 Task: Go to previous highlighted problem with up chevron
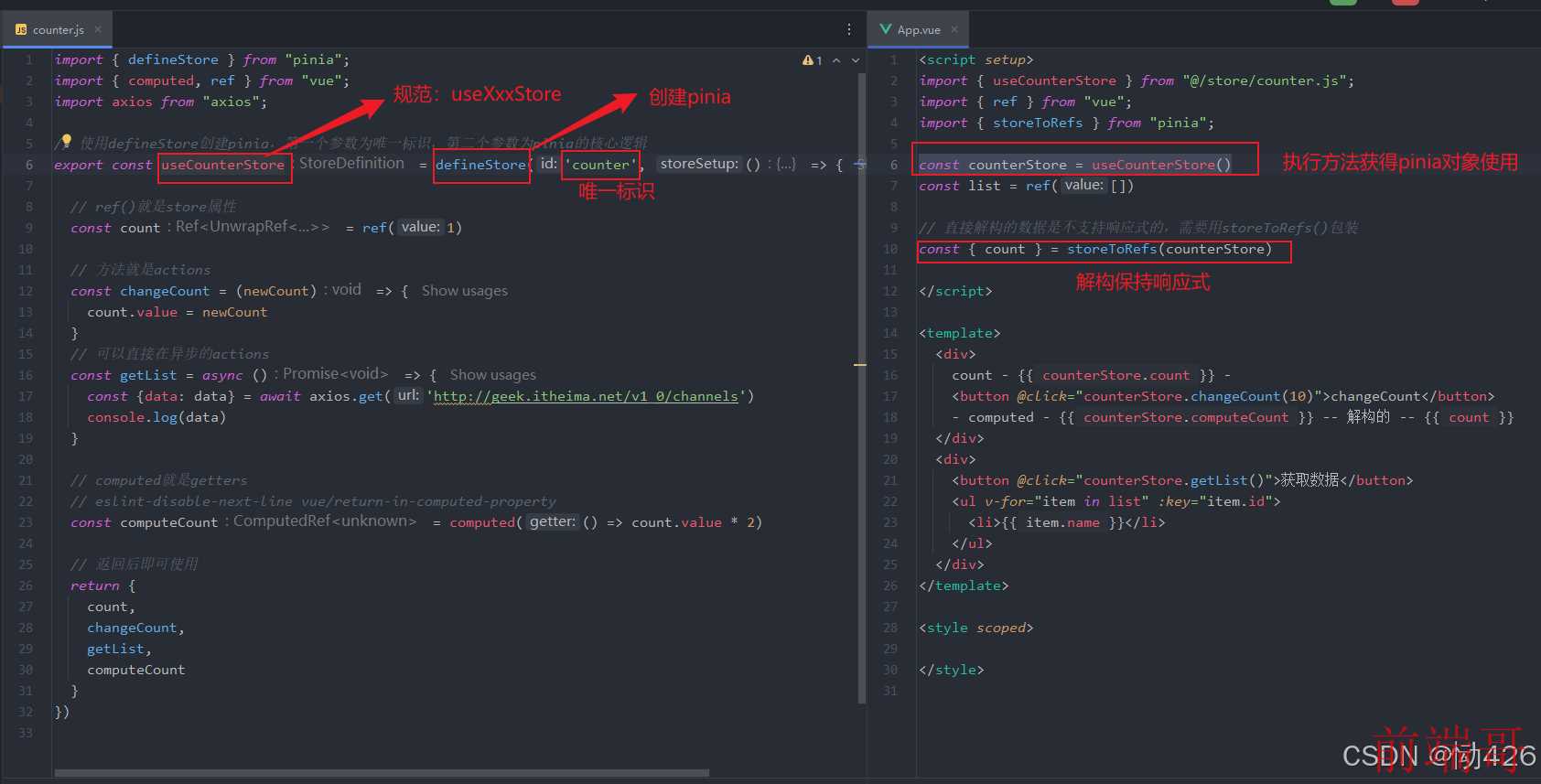tap(836, 60)
